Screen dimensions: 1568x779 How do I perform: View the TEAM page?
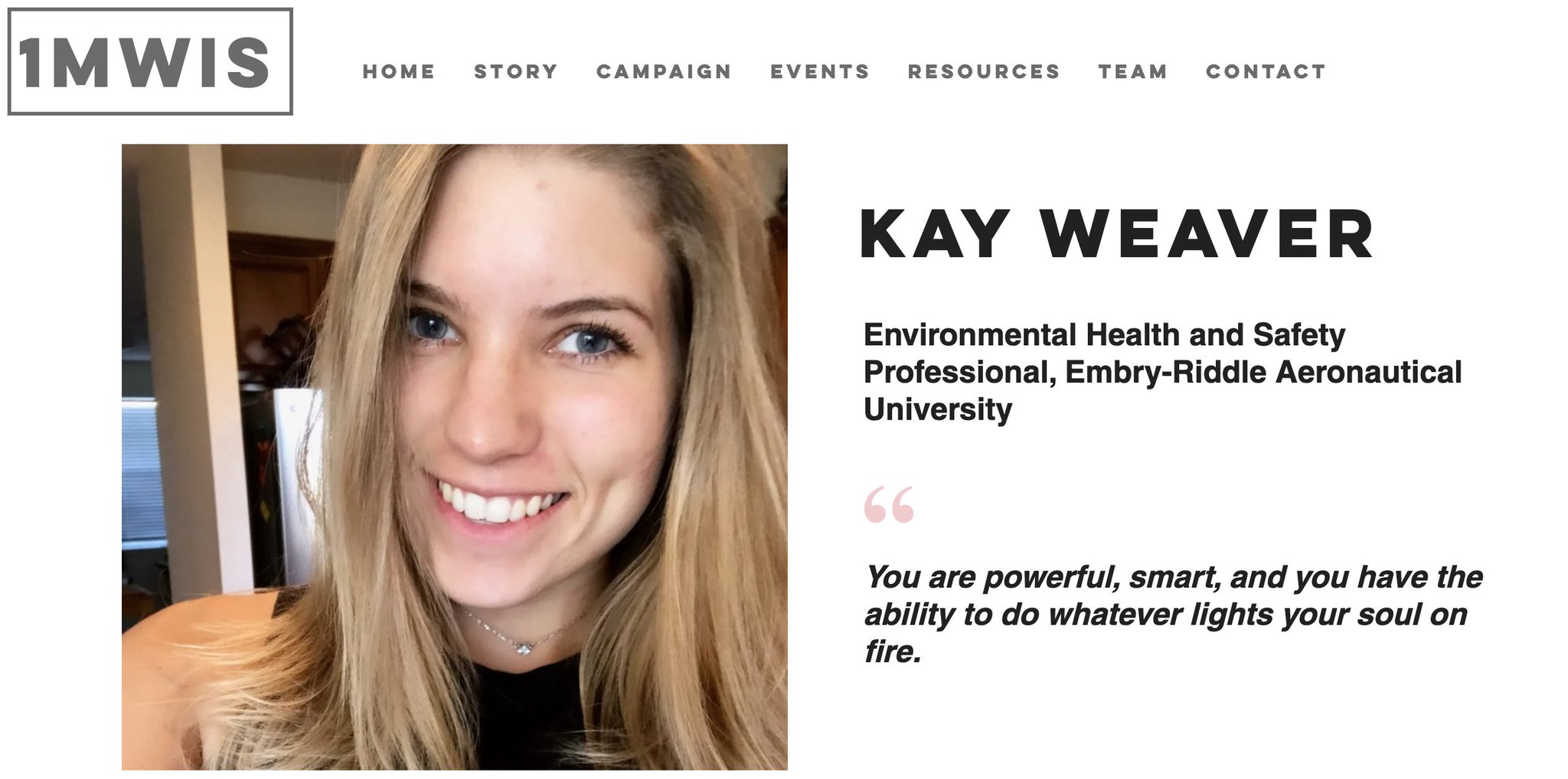1133,72
